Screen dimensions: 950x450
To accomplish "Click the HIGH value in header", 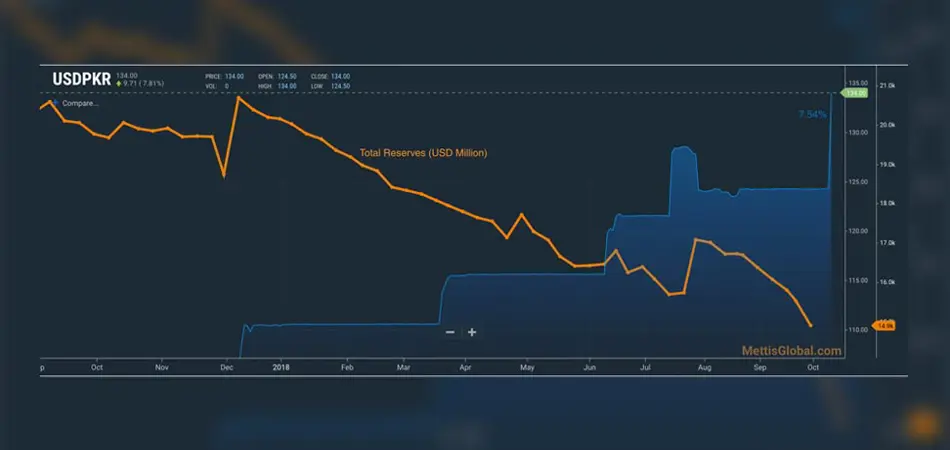I will [287, 86].
